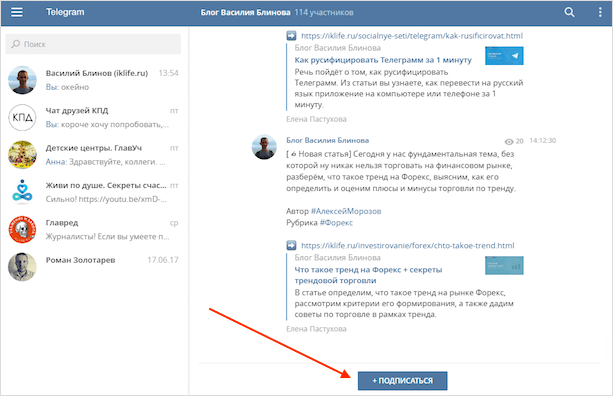Open the kak-rusificirovat.html link
This screenshot has height=396, width=613.
click(412, 36)
